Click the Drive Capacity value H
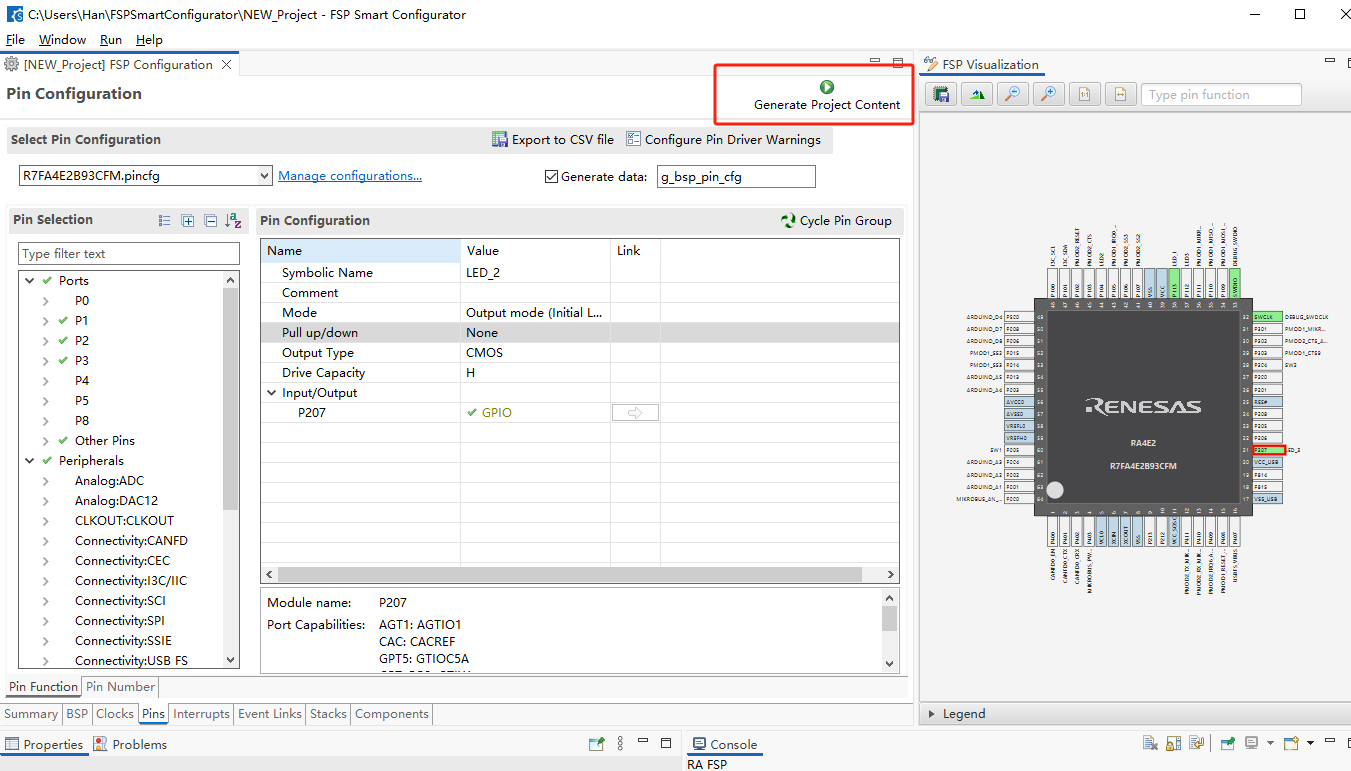The image size is (1351, 771). 471,373
